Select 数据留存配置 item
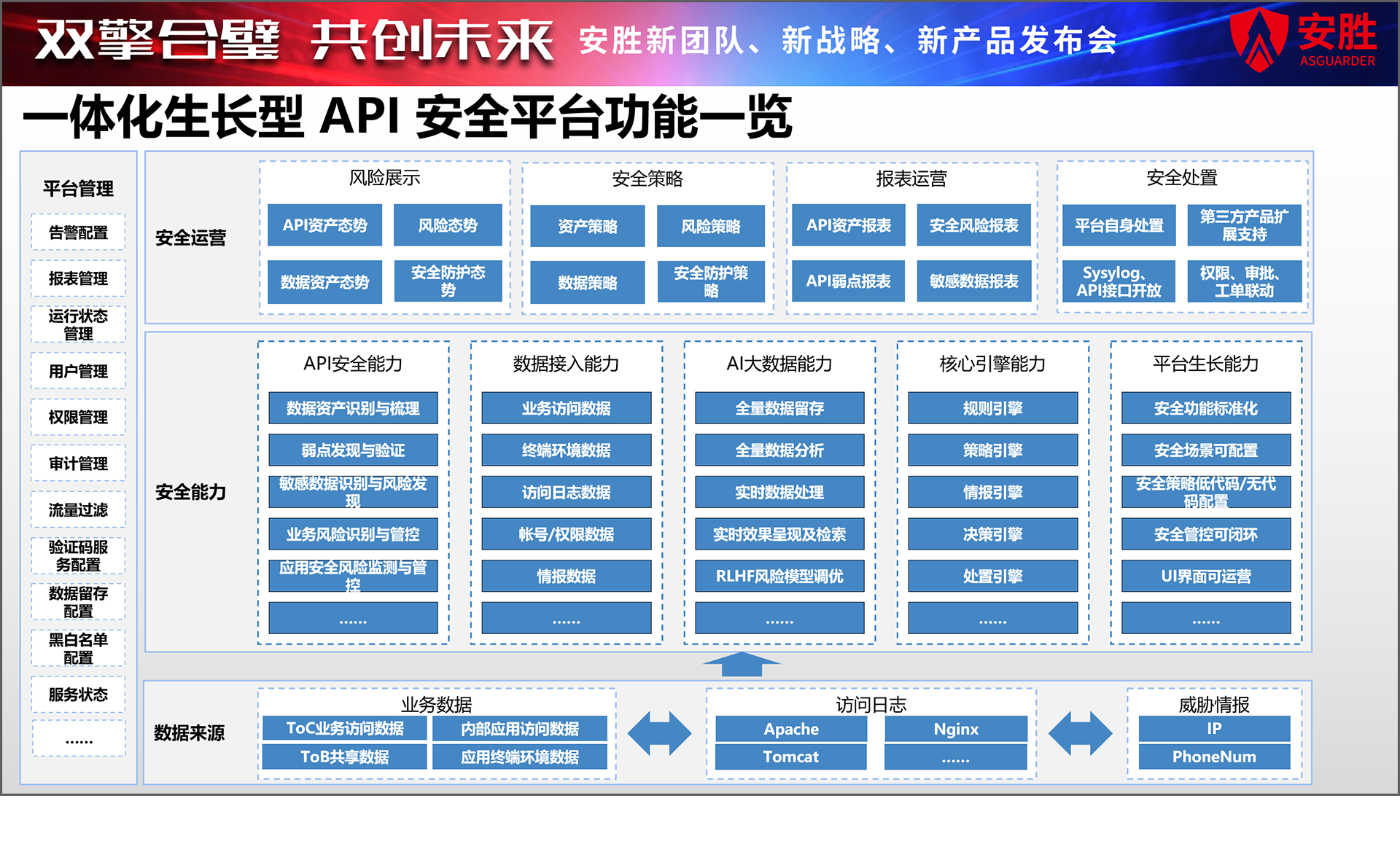1400x860 pixels. coord(78,602)
